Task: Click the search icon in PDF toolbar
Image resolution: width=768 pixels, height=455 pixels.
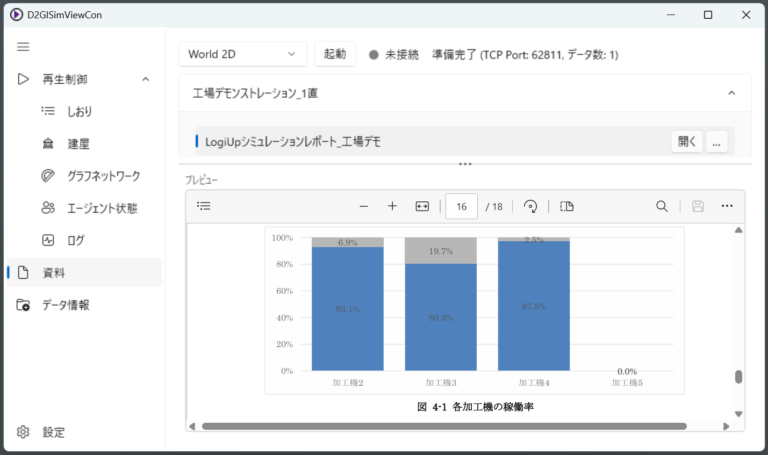Action: point(662,206)
